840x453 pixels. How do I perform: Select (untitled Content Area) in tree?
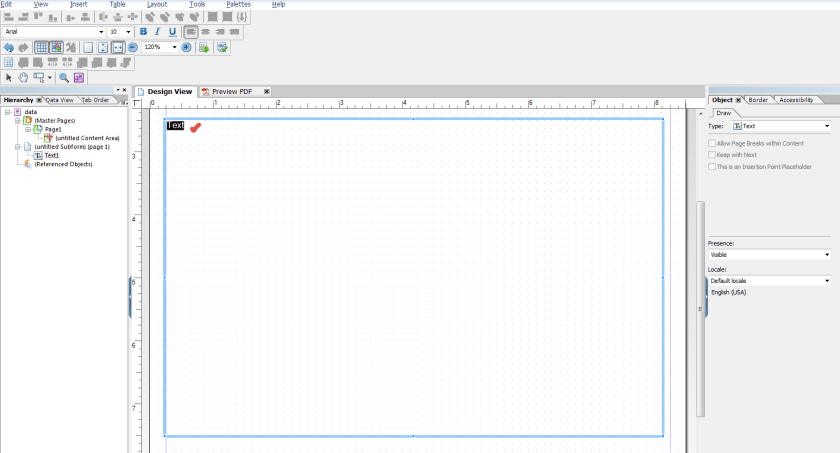click(x=87, y=138)
